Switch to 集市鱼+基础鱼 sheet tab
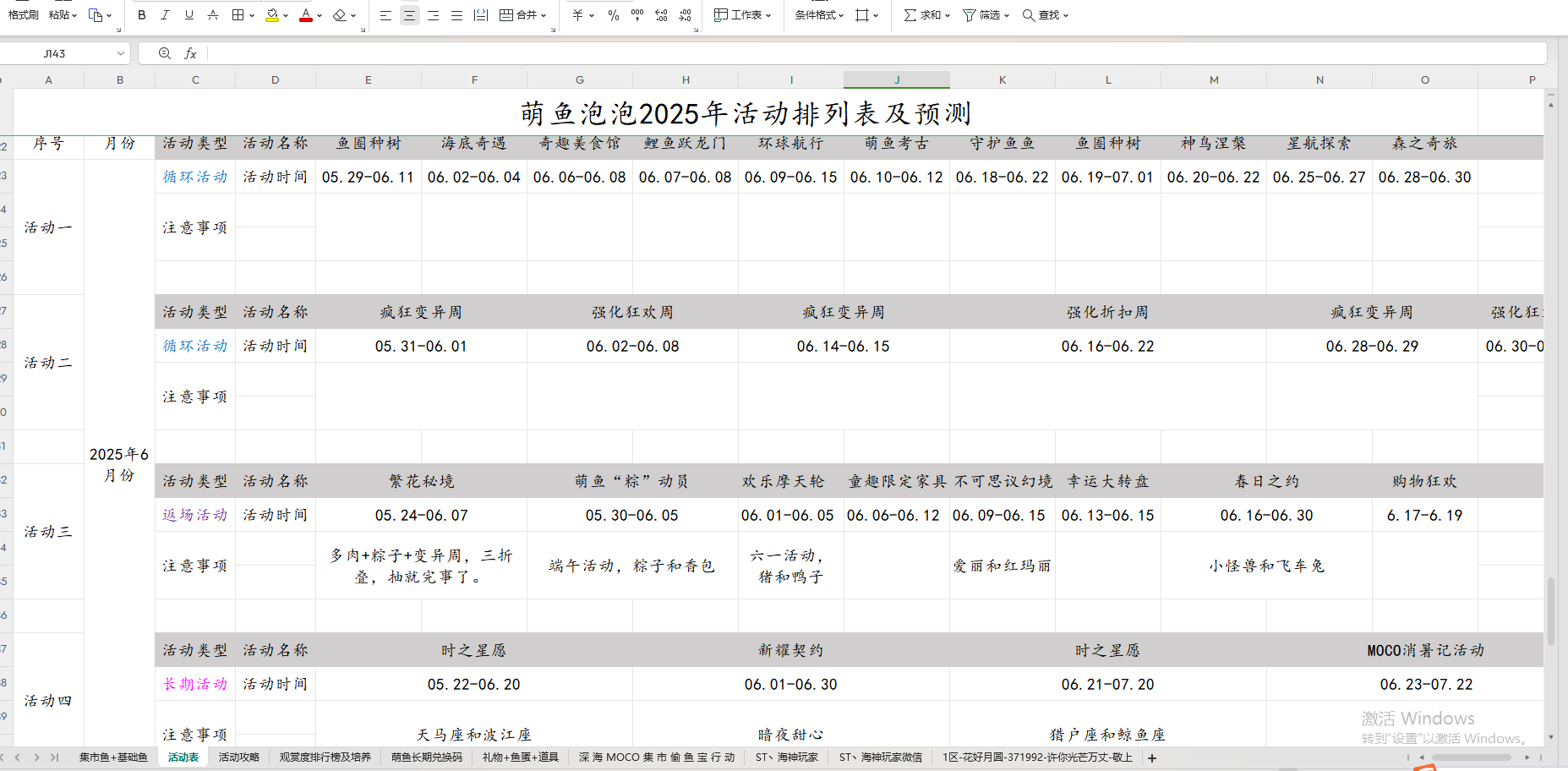 113,757
